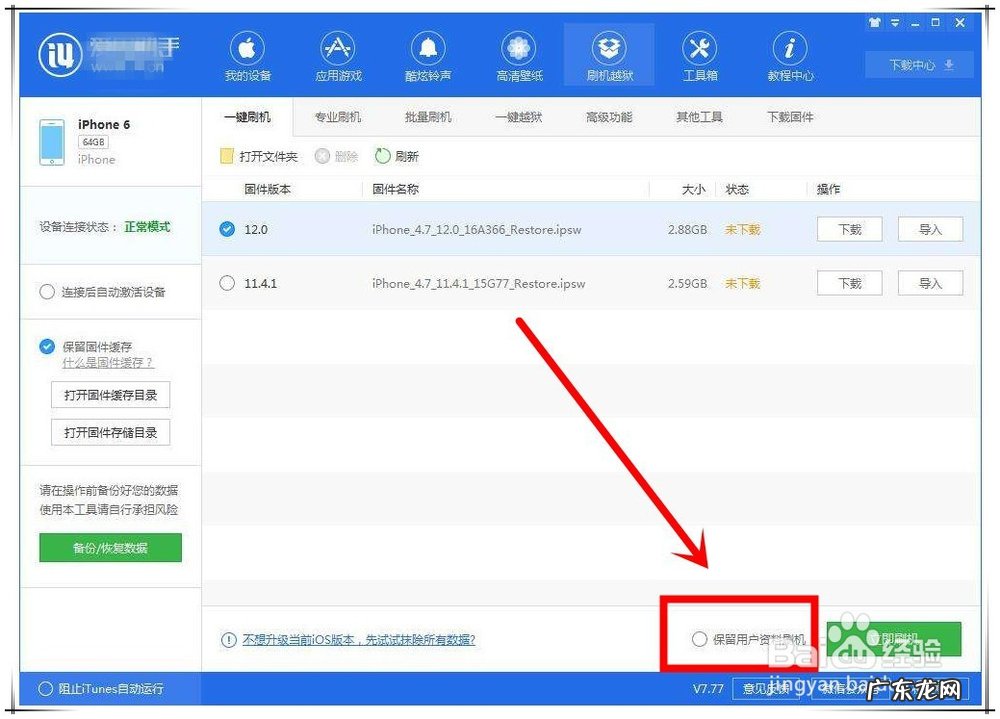
Task: Switch to the Download Firmware (下载固件) tab
Action: [790, 117]
